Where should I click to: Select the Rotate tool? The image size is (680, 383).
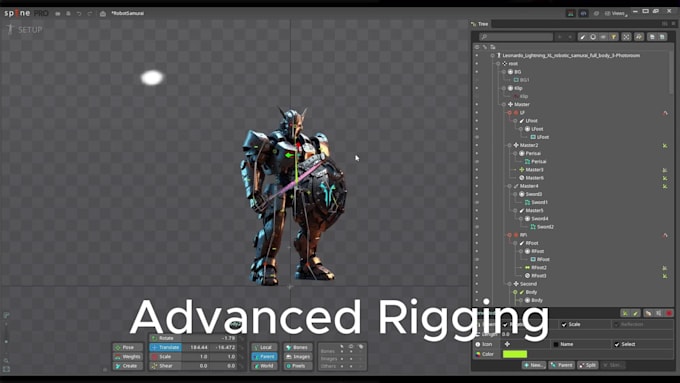[166, 338]
